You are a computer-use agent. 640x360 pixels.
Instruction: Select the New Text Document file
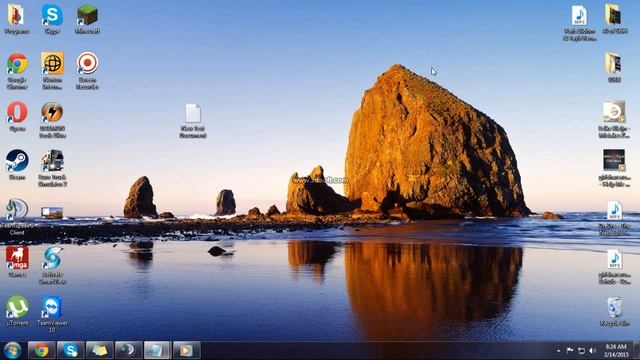pos(193,120)
